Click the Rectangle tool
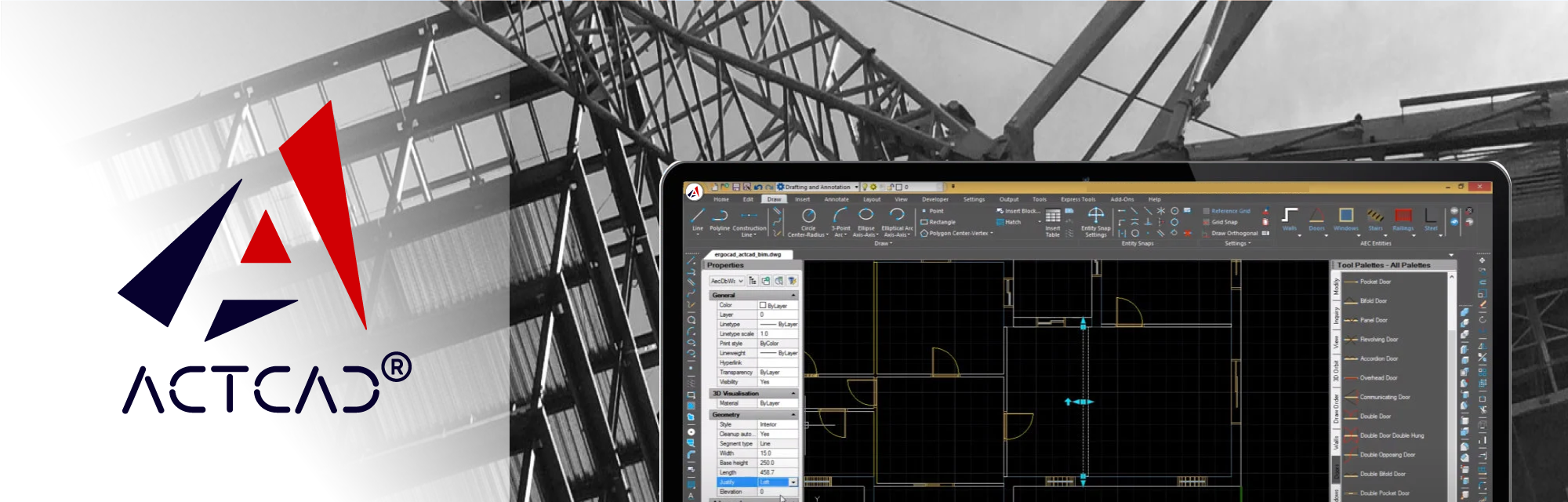The width and height of the screenshot is (1568, 502). 938,222
